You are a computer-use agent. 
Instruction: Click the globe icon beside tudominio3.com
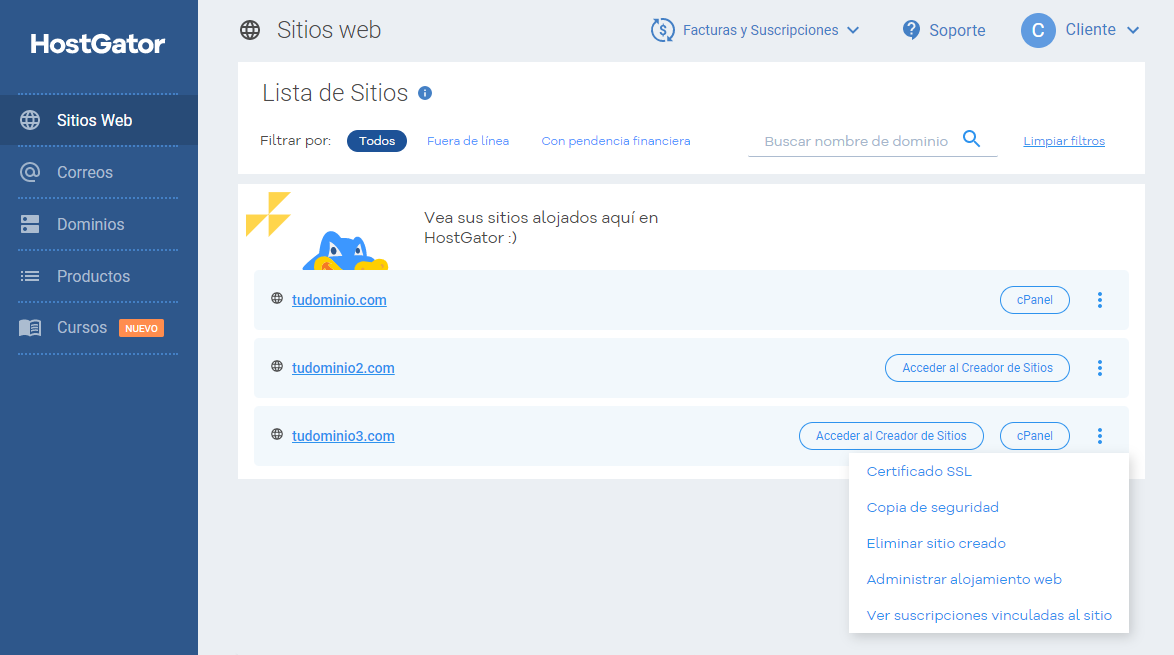(x=277, y=434)
